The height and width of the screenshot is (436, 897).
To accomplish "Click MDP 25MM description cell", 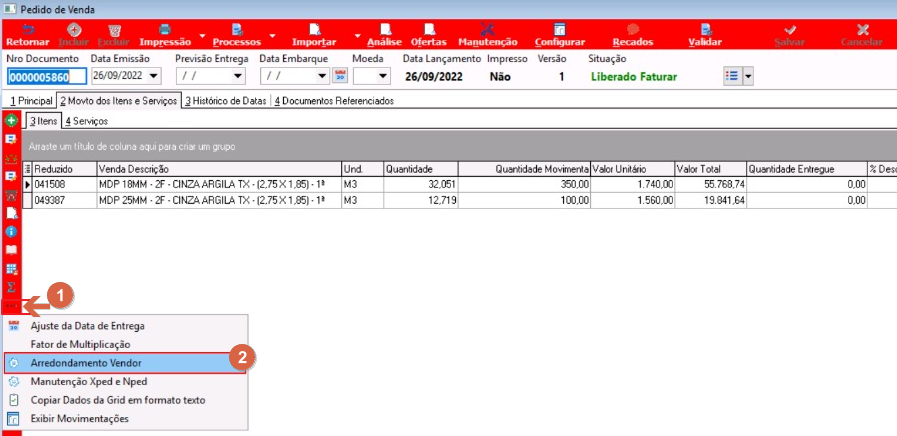I will click(x=219, y=200).
